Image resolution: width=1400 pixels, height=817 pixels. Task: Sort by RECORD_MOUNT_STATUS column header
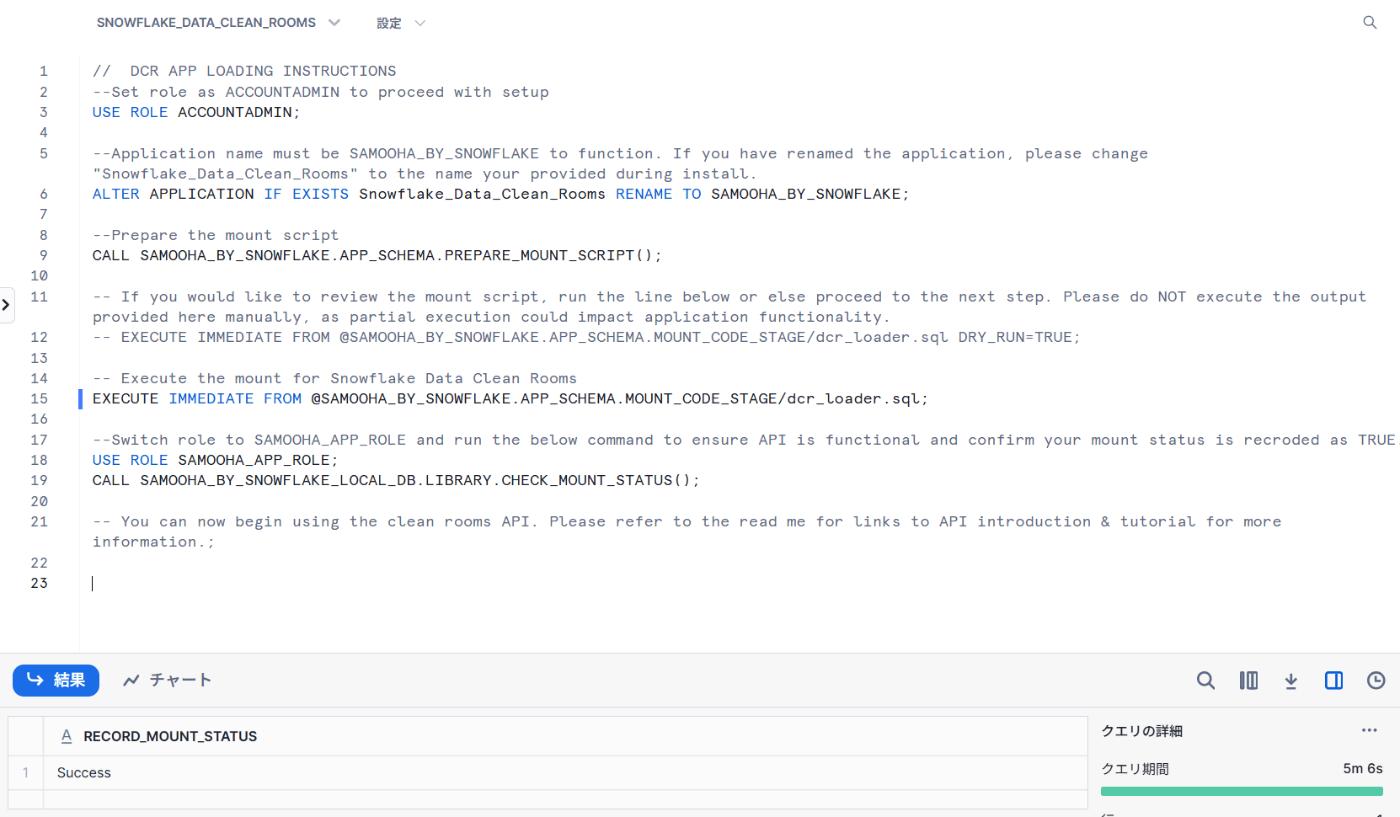170,736
